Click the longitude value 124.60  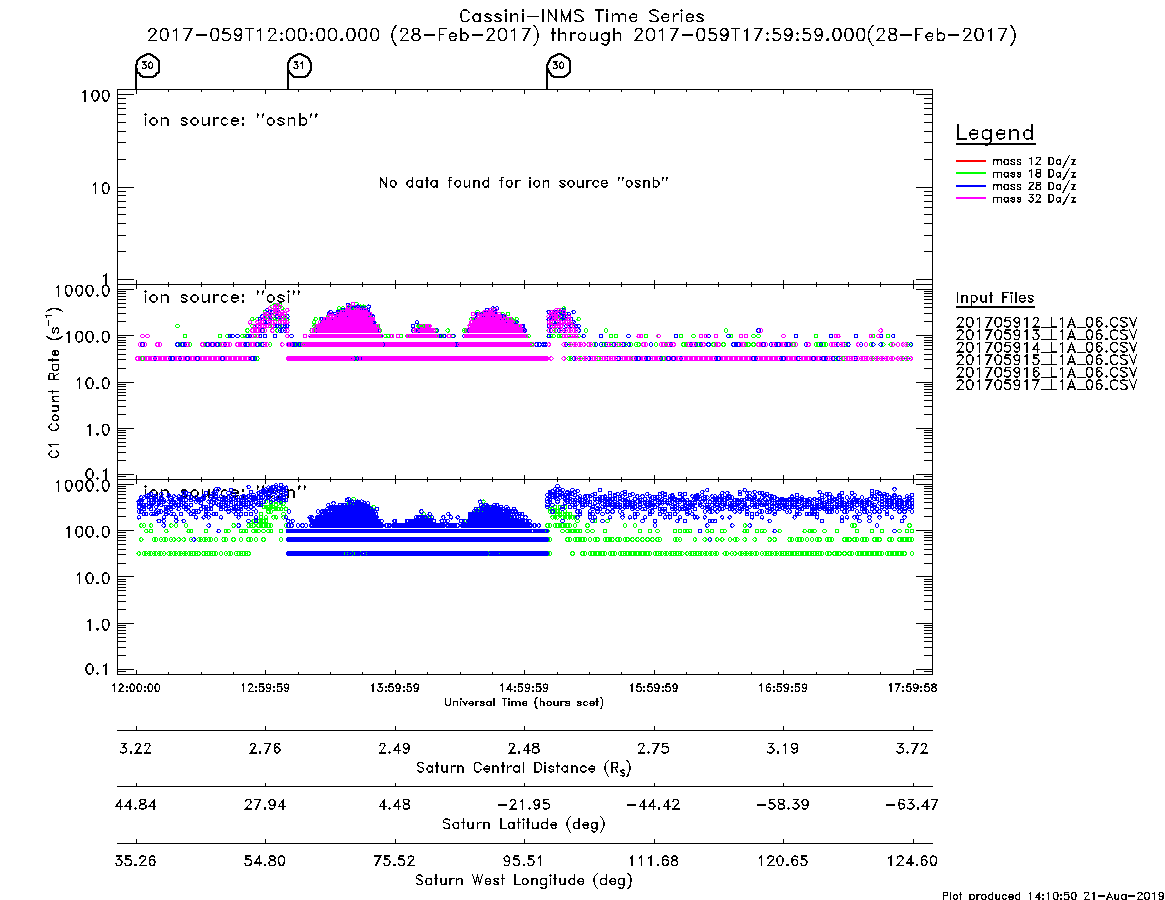coord(912,861)
